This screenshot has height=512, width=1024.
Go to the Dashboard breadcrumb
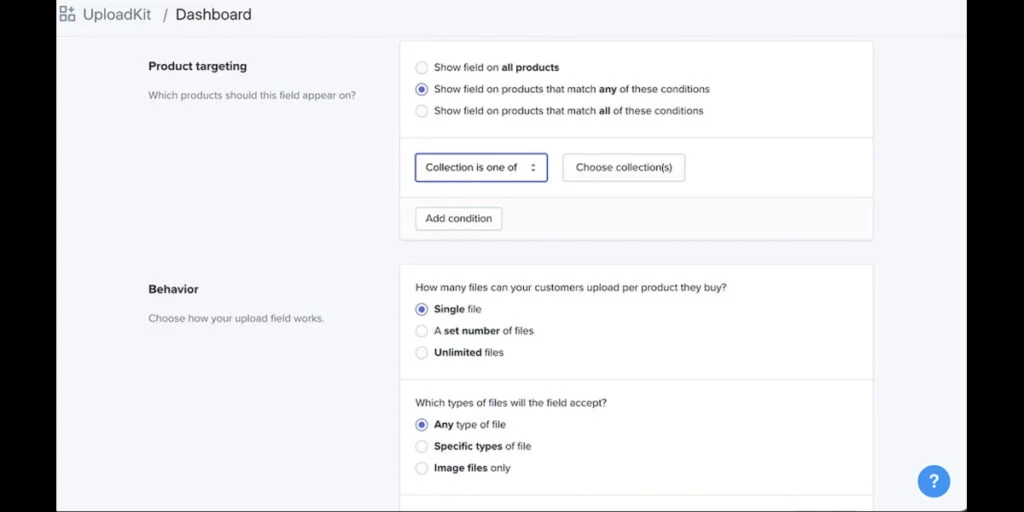click(x=213, y=15)
